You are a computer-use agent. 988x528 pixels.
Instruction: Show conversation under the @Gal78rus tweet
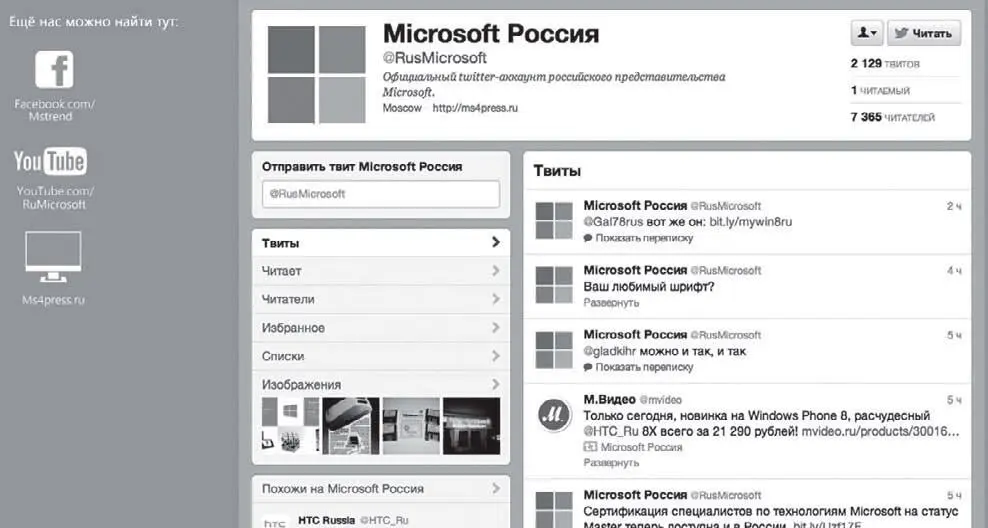(638, 238)
